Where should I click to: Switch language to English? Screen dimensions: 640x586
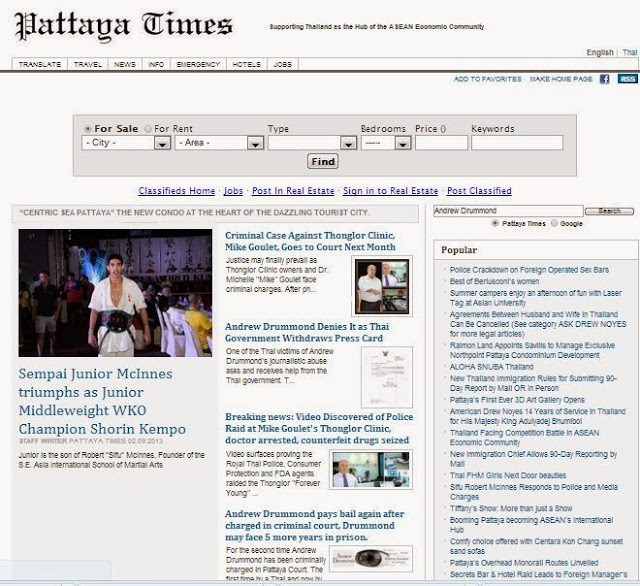pyautogui.click(x=600, y=52)
